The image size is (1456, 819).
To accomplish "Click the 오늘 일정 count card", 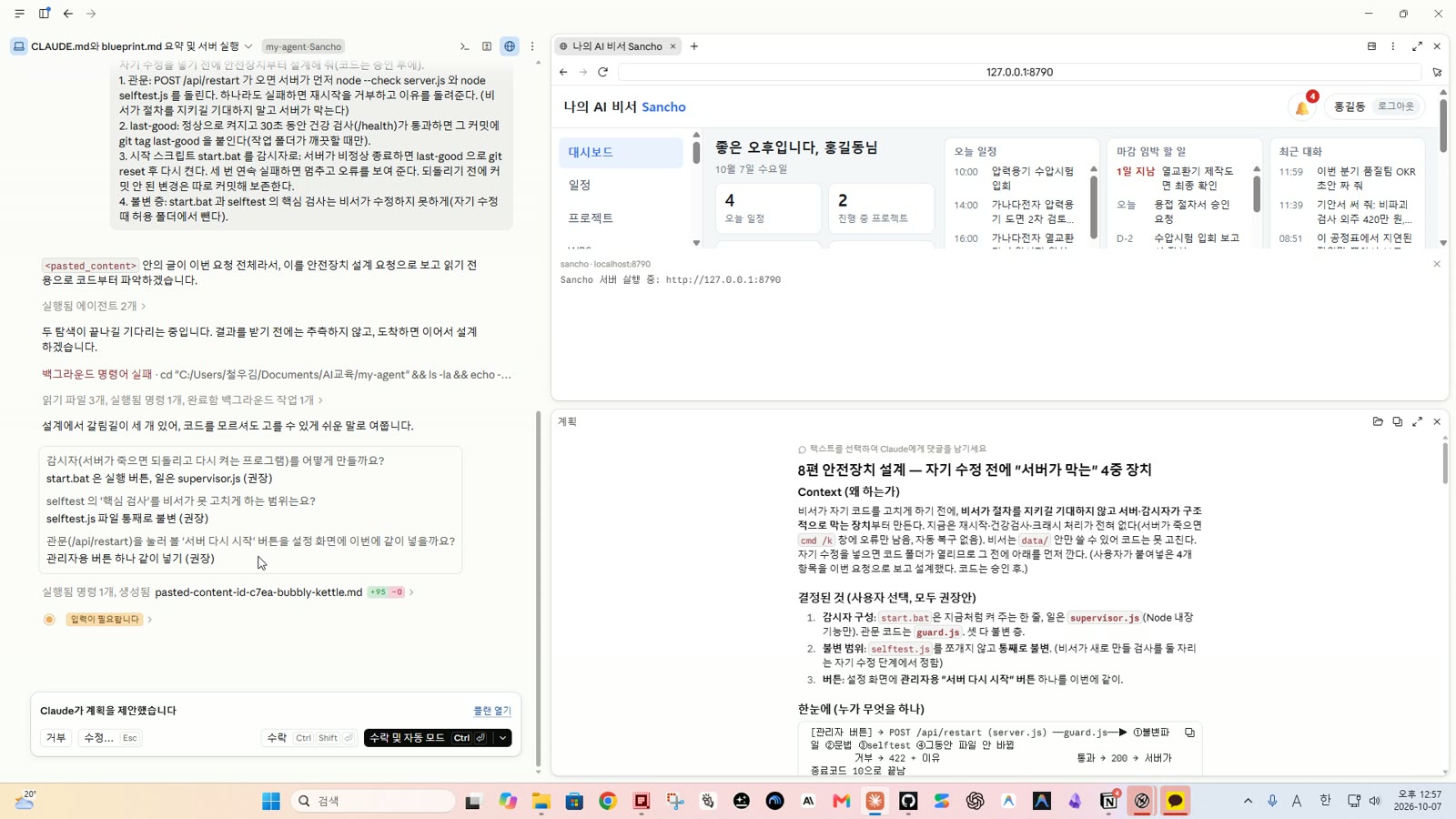I will pos(767,207).
